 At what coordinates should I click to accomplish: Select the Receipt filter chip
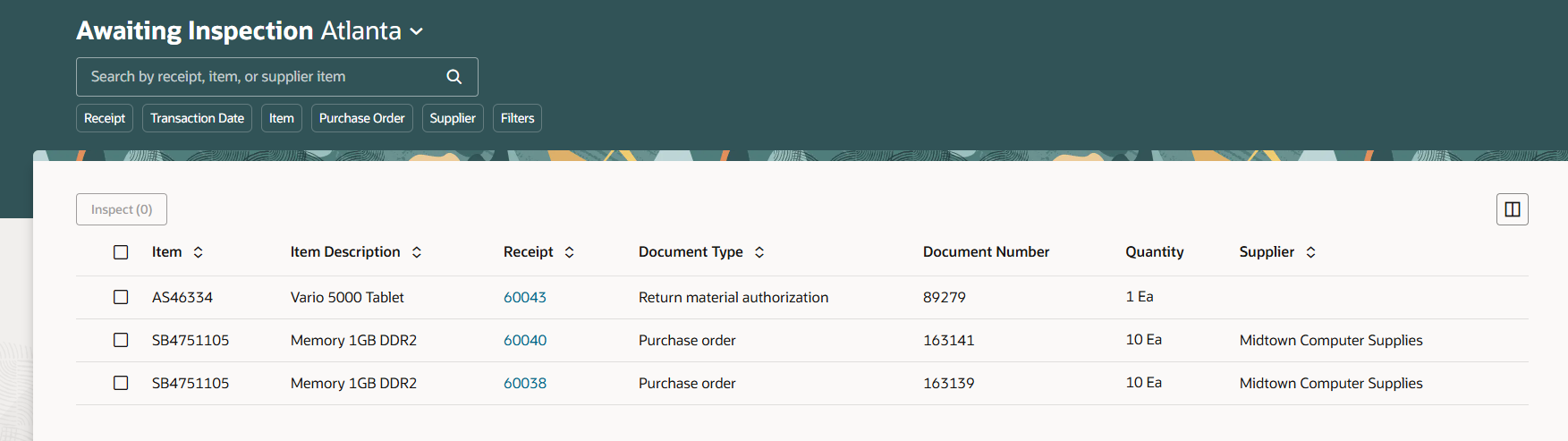click(x=105, y=118)
